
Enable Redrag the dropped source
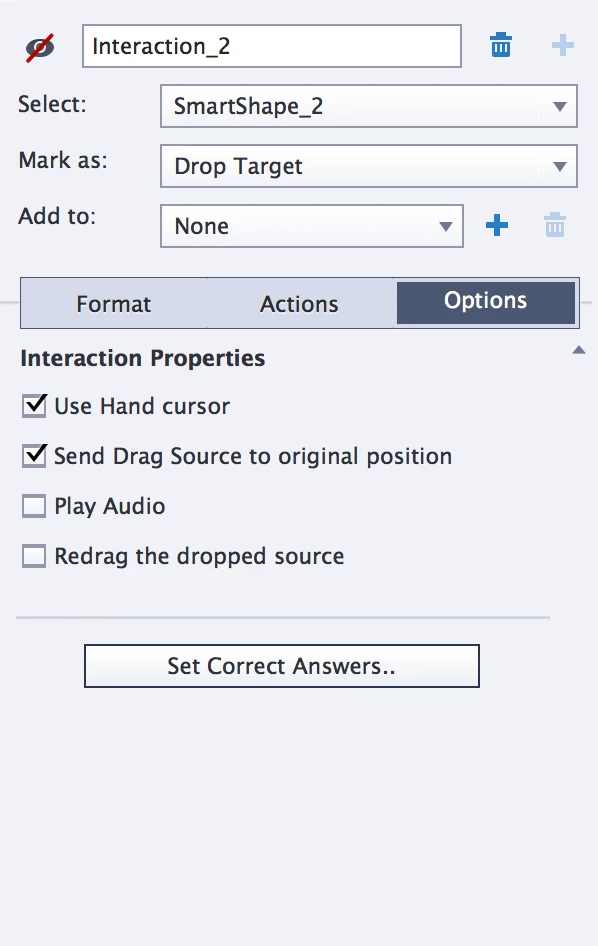tap(34, 556)
